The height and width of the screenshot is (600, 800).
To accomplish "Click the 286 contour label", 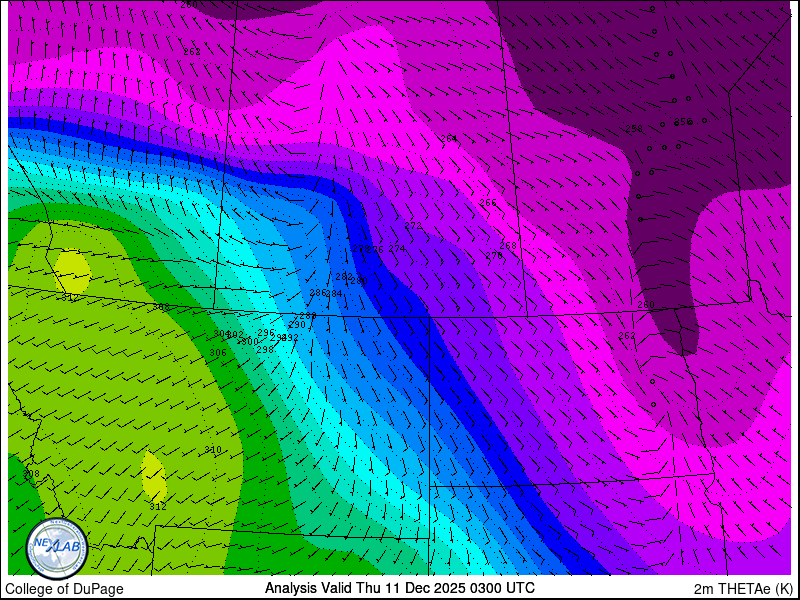I will pyautogui.click(x=317, y=293).
